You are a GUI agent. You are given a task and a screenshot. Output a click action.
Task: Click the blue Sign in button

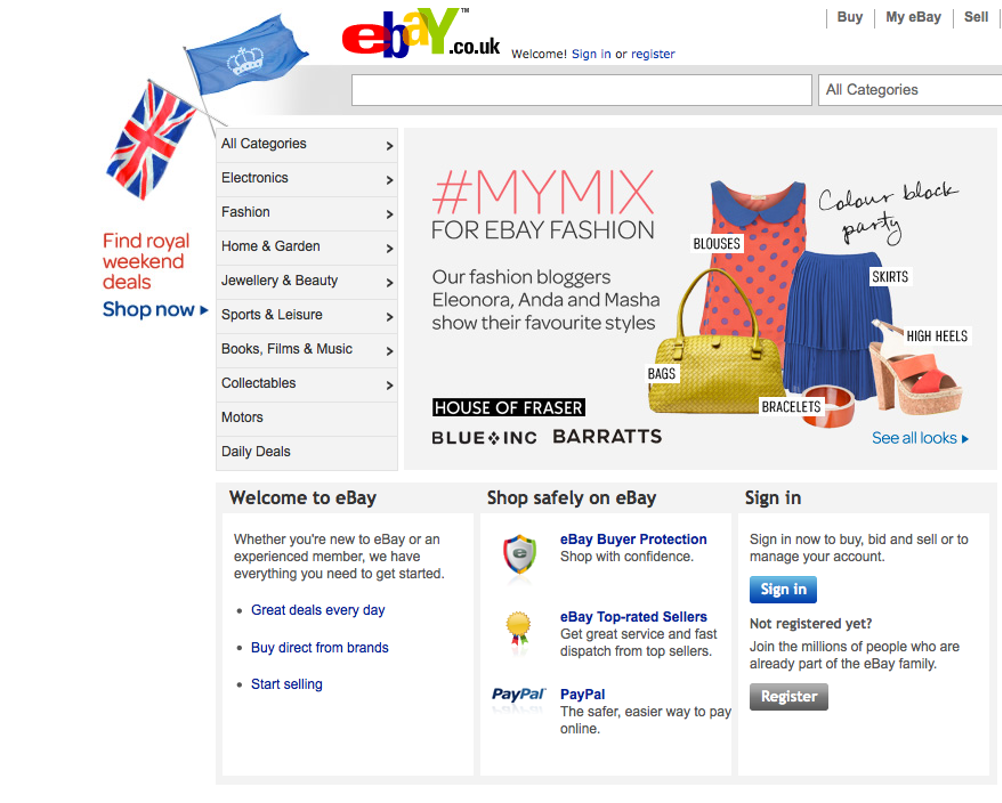pos(783,590)
